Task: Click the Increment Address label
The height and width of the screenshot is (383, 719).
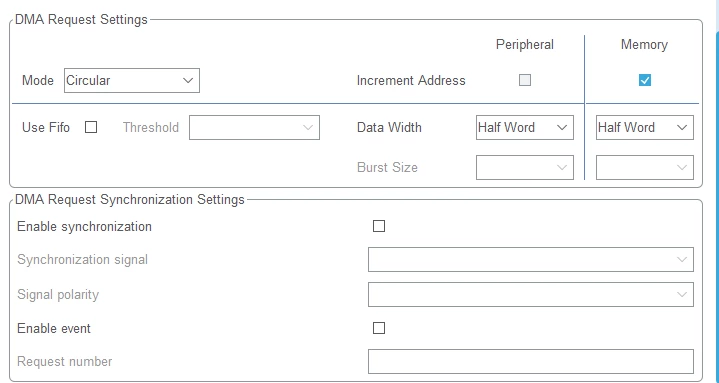Action: [411, 80]
